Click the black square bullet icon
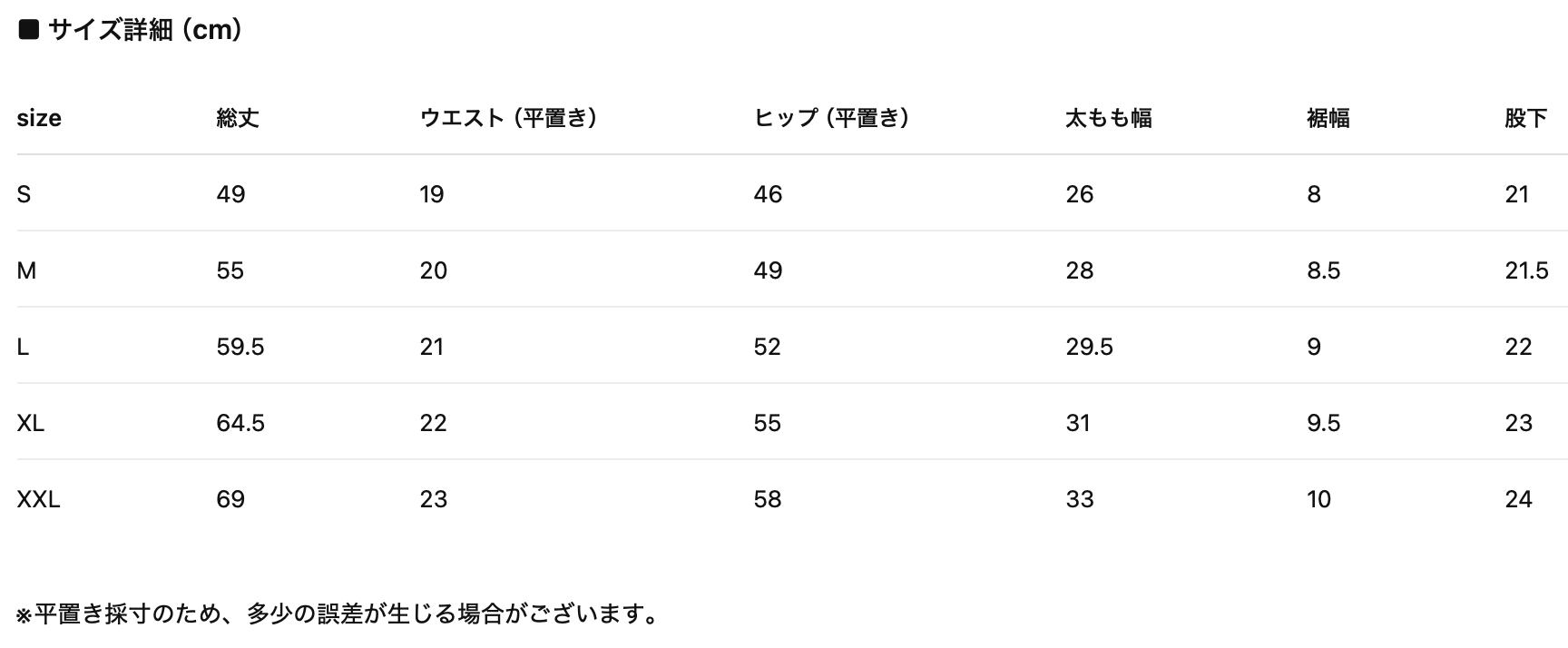 [29, 30]
